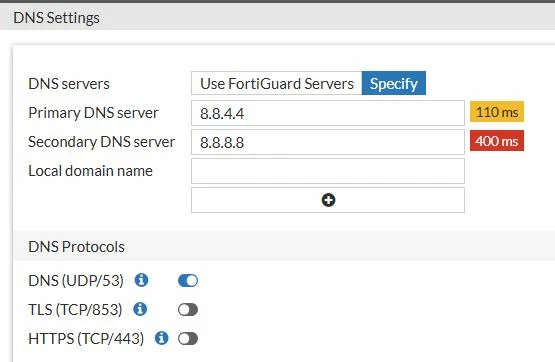The width and height of the screenshot is (555, 362).
Task: Select the Specify DNS servers option
Action: click(394, 83)
